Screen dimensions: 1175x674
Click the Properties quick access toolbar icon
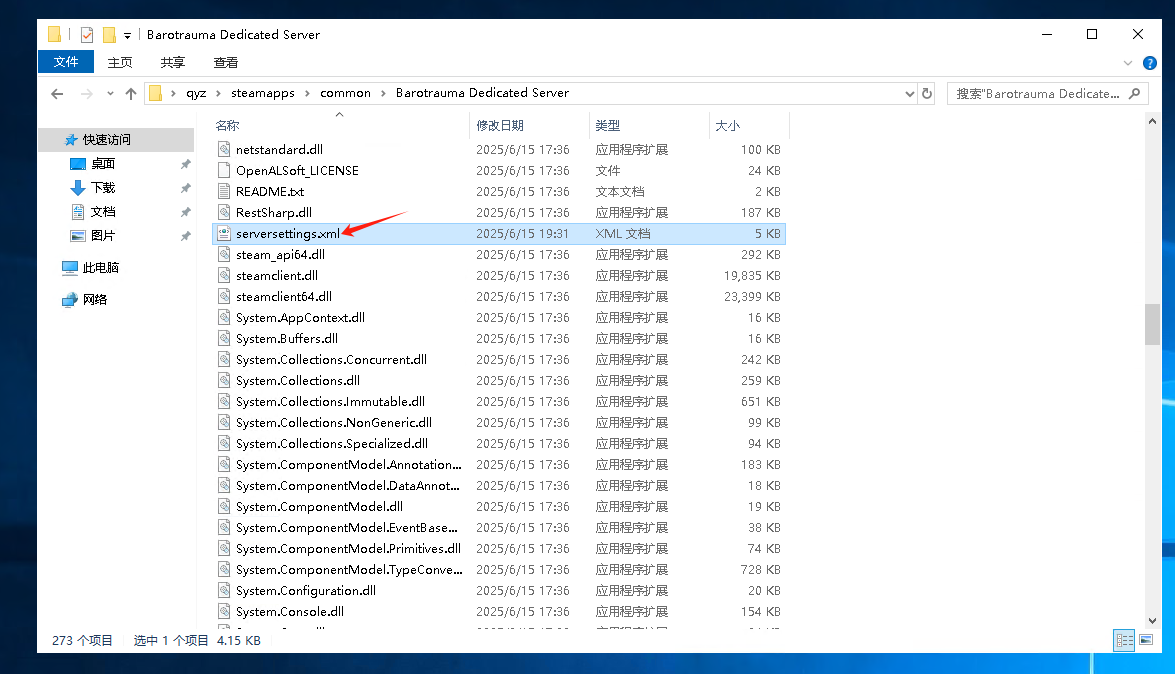pos(87,34)
